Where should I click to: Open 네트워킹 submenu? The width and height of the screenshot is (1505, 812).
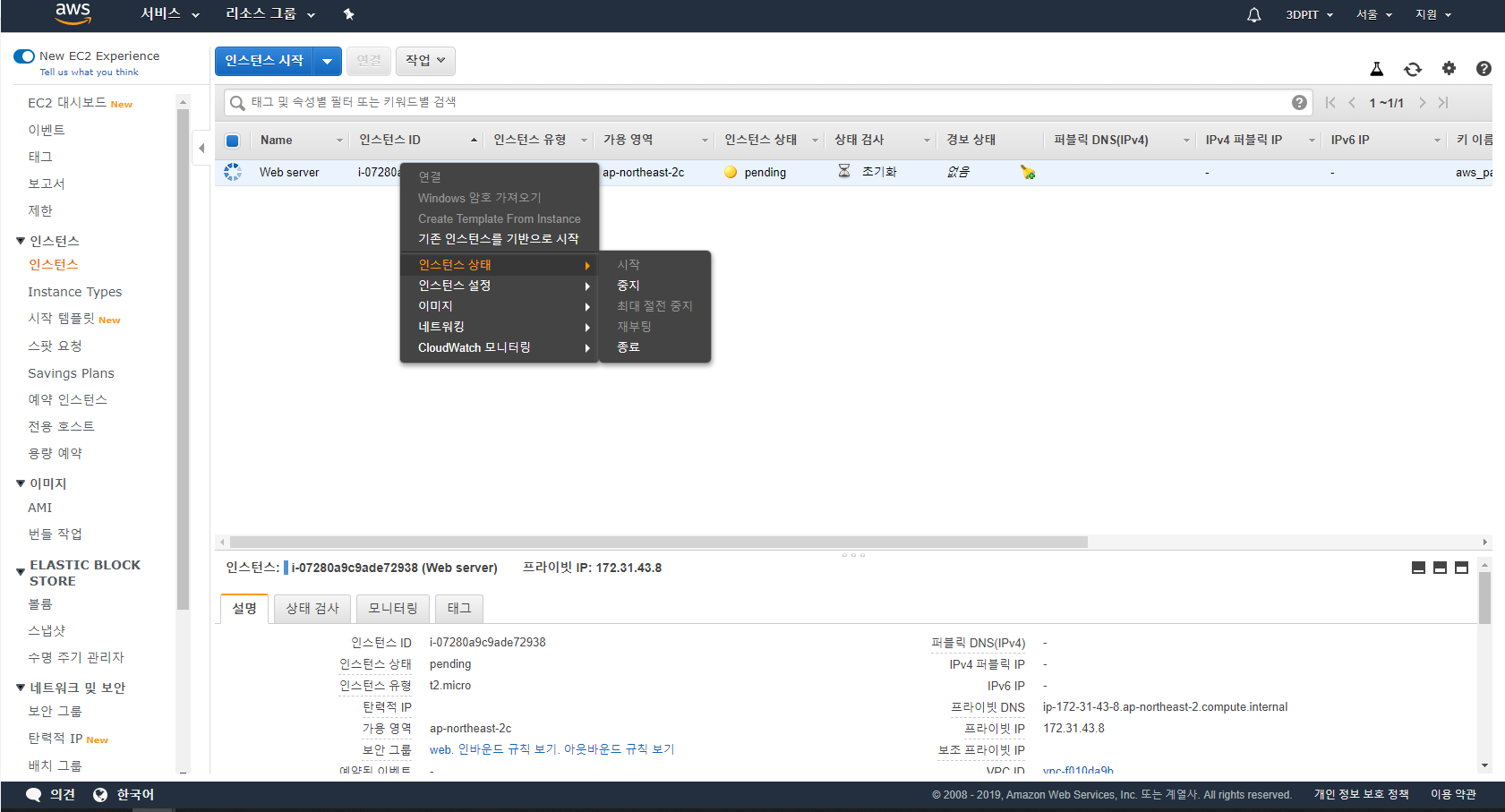[x=499, y=327]
